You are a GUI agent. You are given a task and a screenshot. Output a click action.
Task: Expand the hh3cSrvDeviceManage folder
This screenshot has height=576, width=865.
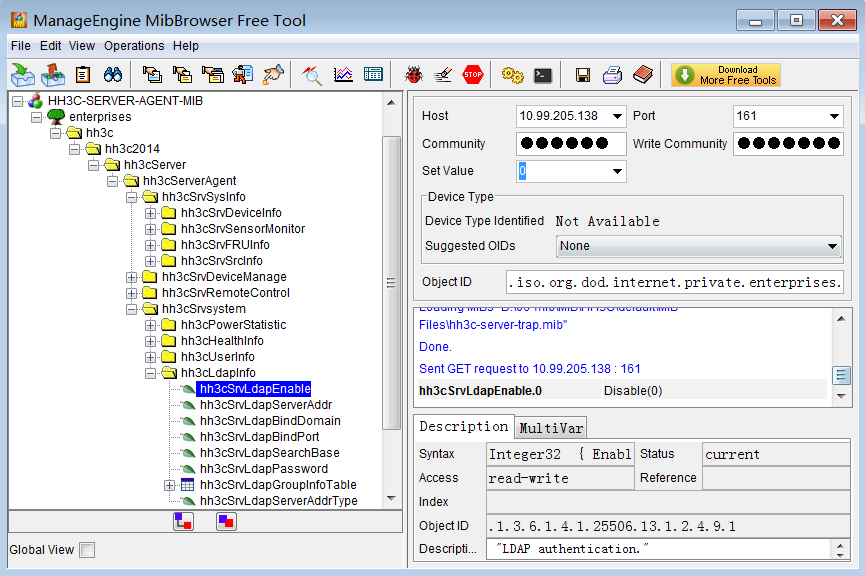point(131,277)
